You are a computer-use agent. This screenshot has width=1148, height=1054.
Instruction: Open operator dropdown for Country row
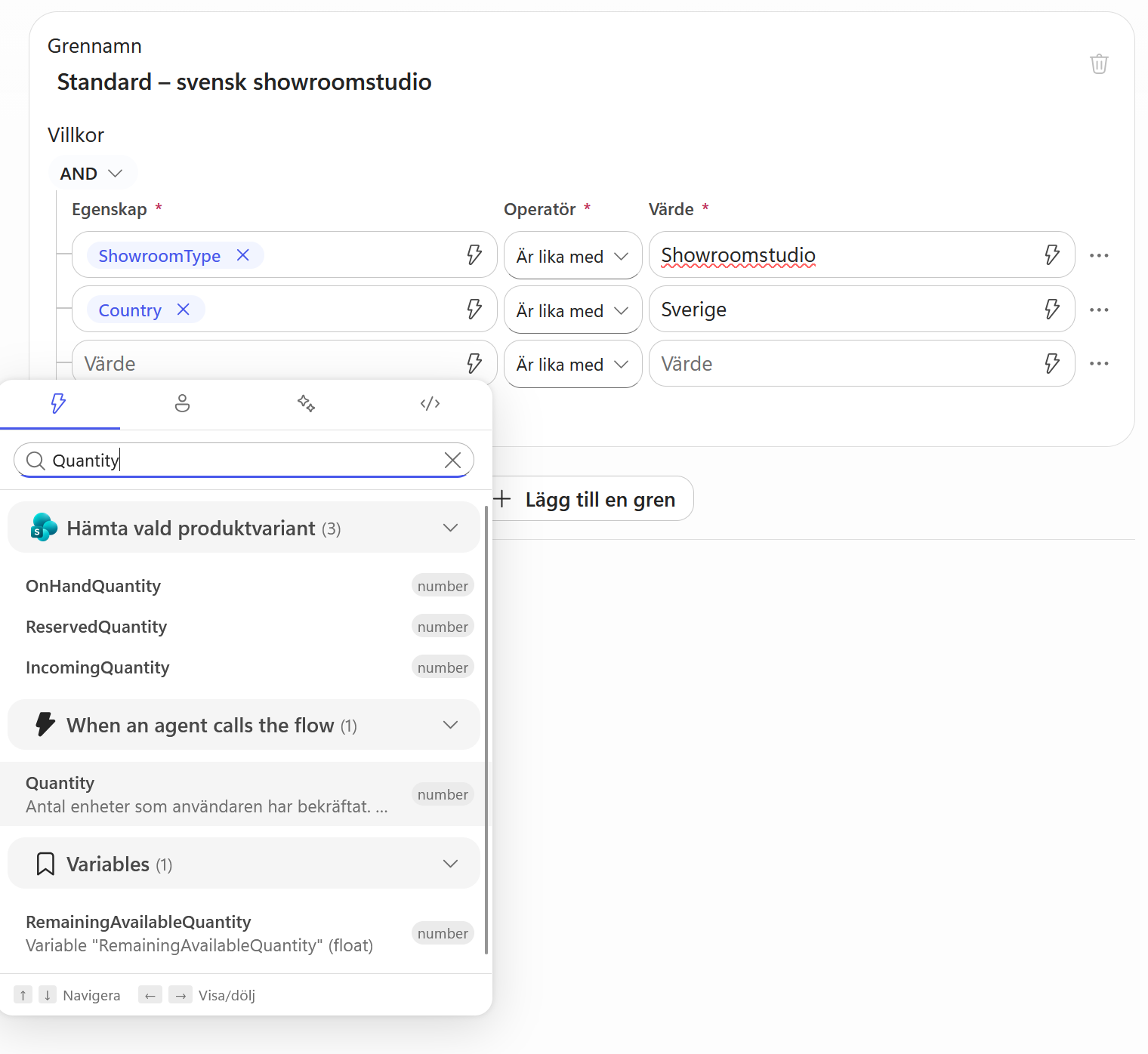pos(572,310)
